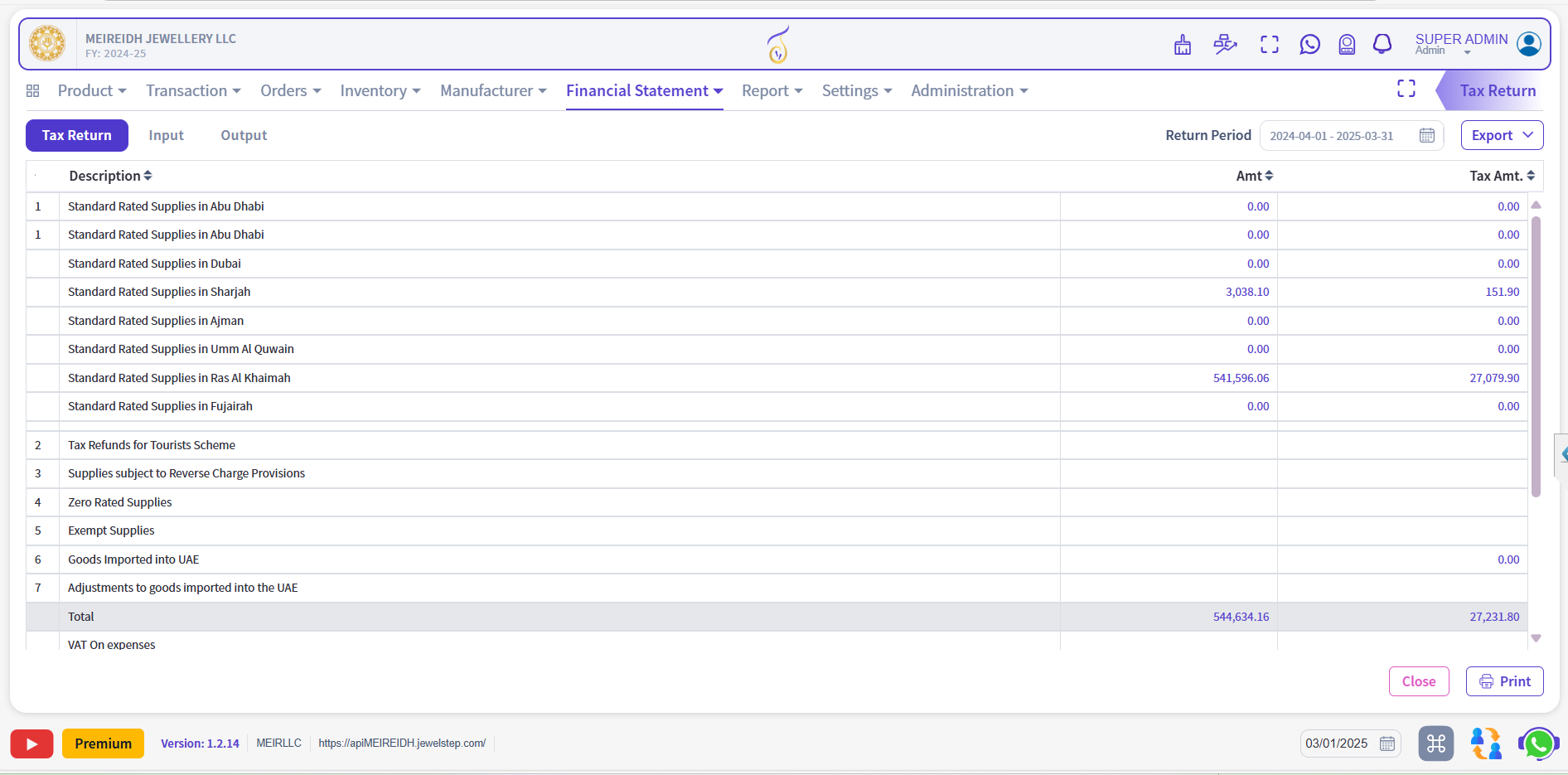Screen dimensions: 1568x775
Task: Click the Premium badge button
Action: click(x=103, y=744)
